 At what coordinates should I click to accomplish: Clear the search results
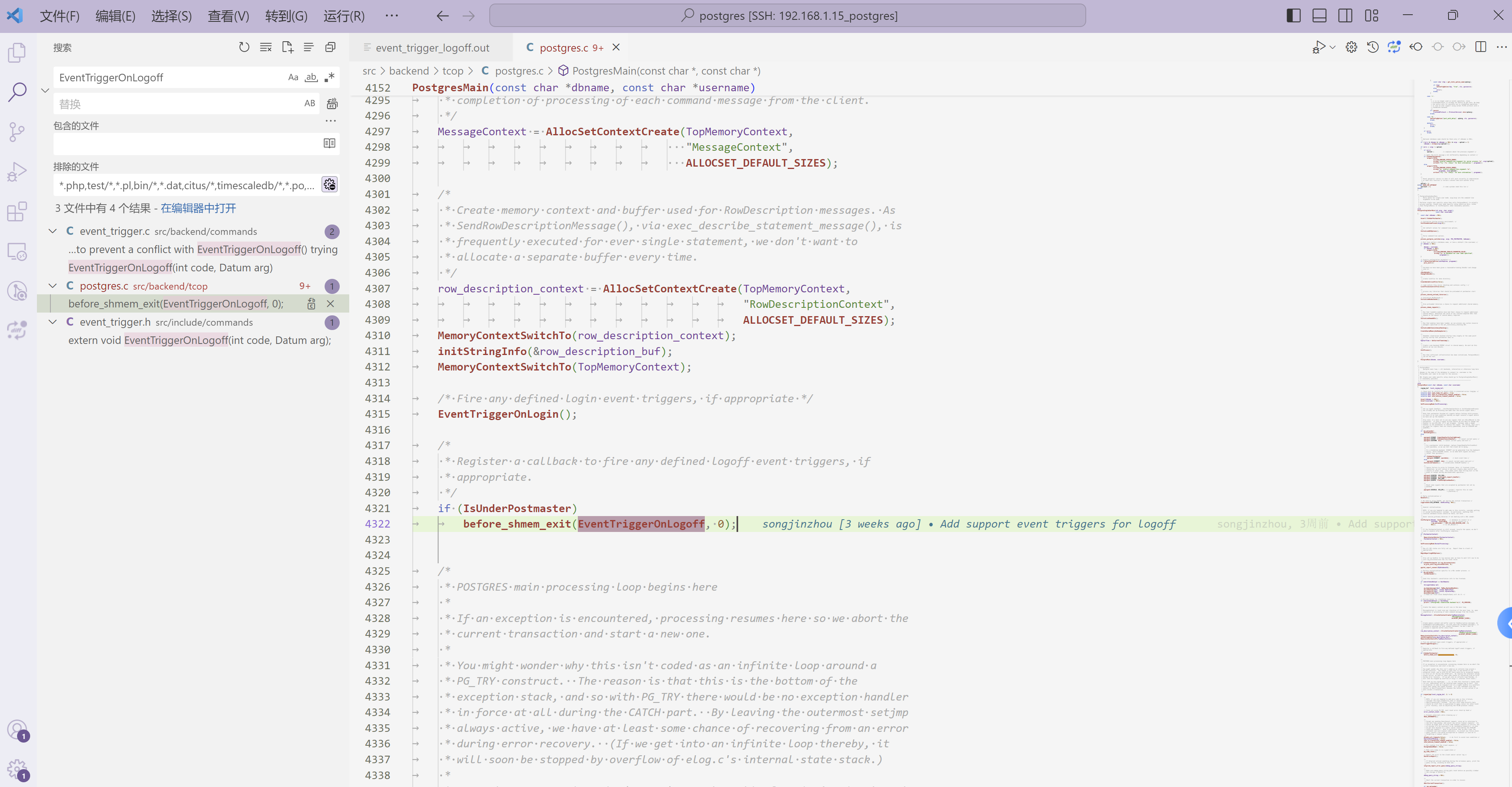[266, 47]
